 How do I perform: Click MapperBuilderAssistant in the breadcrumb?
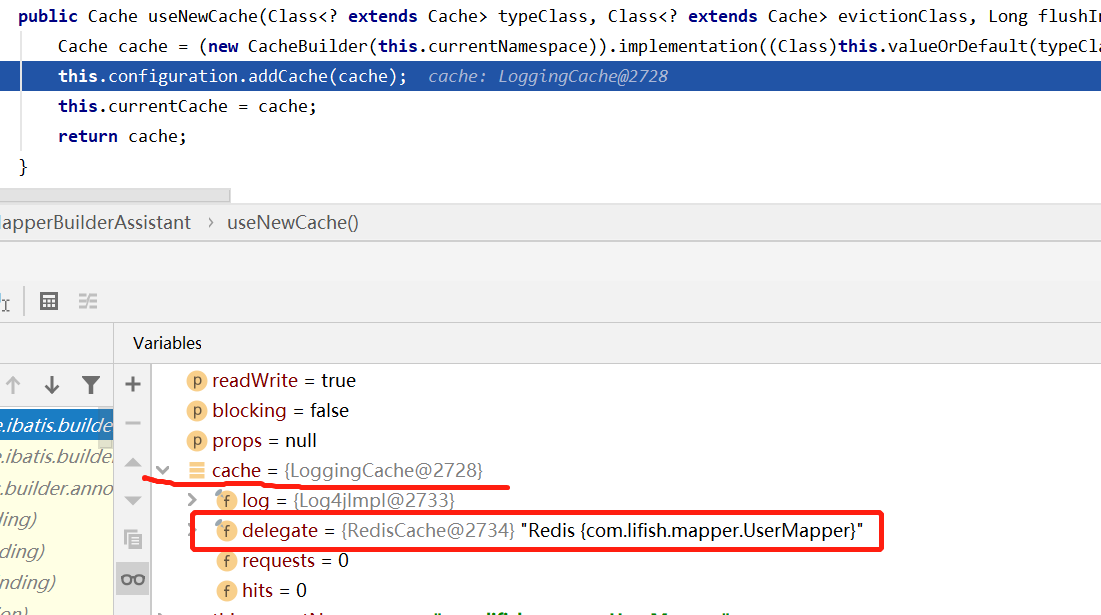[x=95, y=223]
